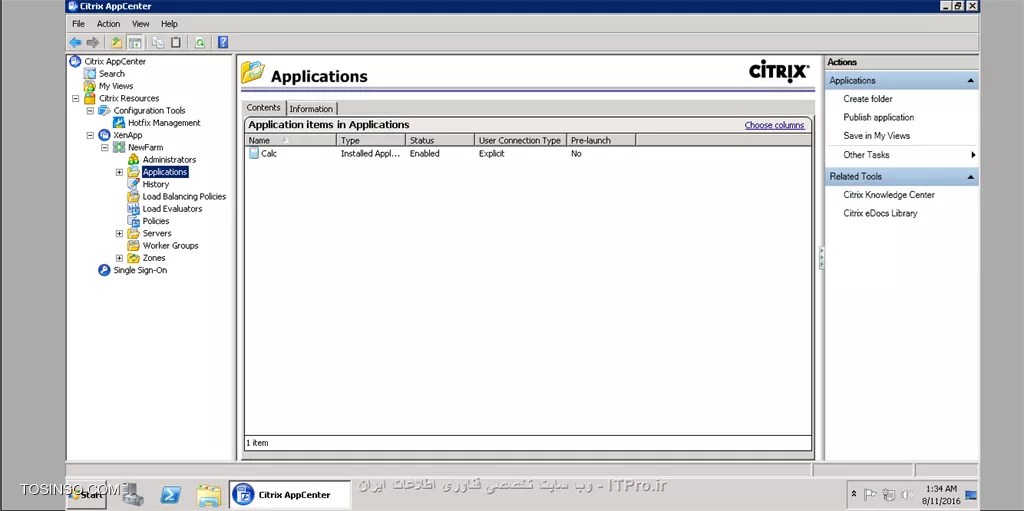This screenshot has height=511, width=1024.
Task: Click the 'Explicit' cell in the Calc row
Action: 492,154
